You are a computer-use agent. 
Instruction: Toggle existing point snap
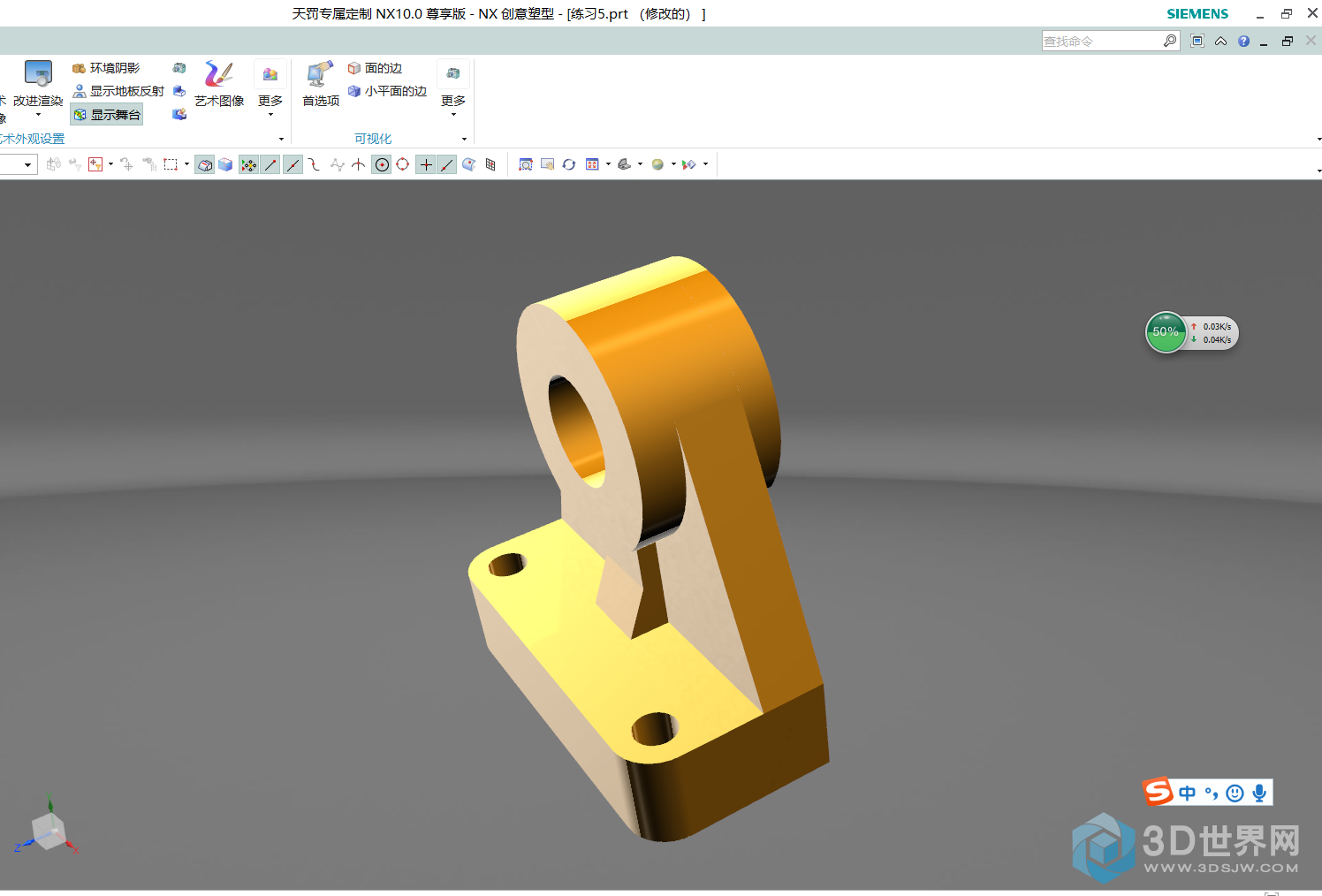point(426,164)
